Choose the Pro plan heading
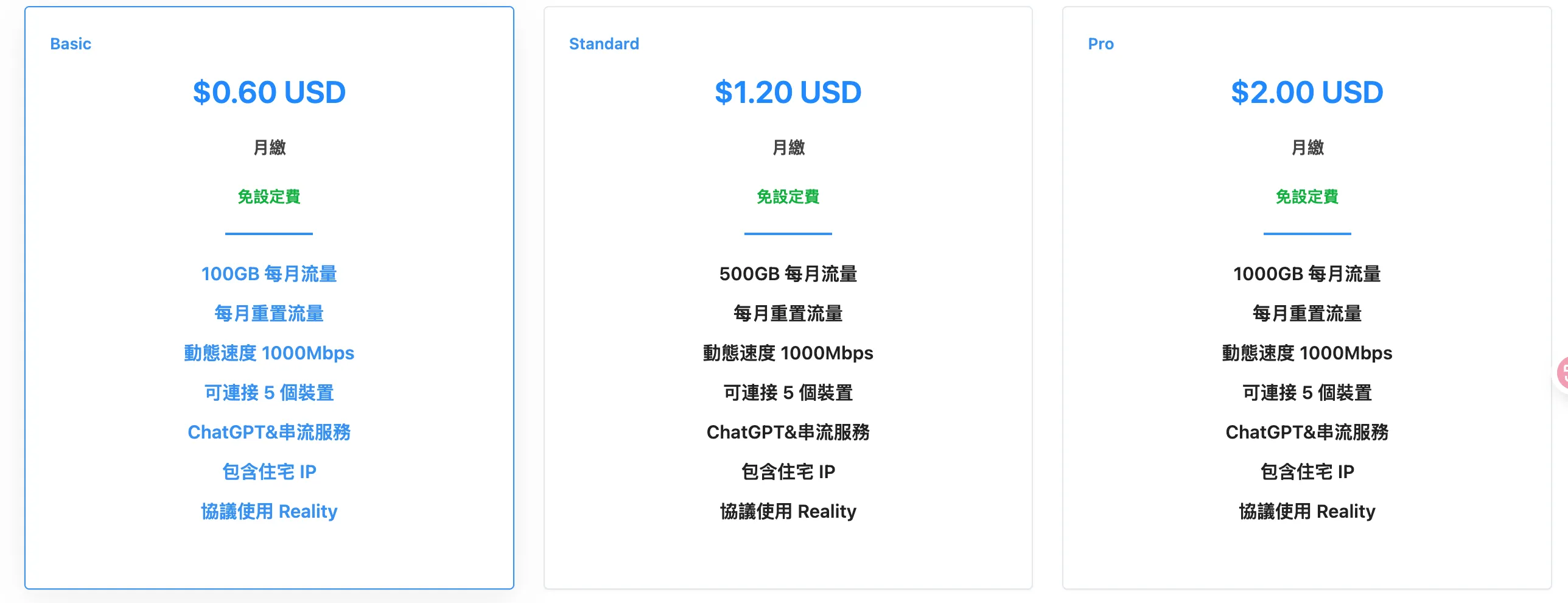1568x603 pixels. pos(1101,44)
